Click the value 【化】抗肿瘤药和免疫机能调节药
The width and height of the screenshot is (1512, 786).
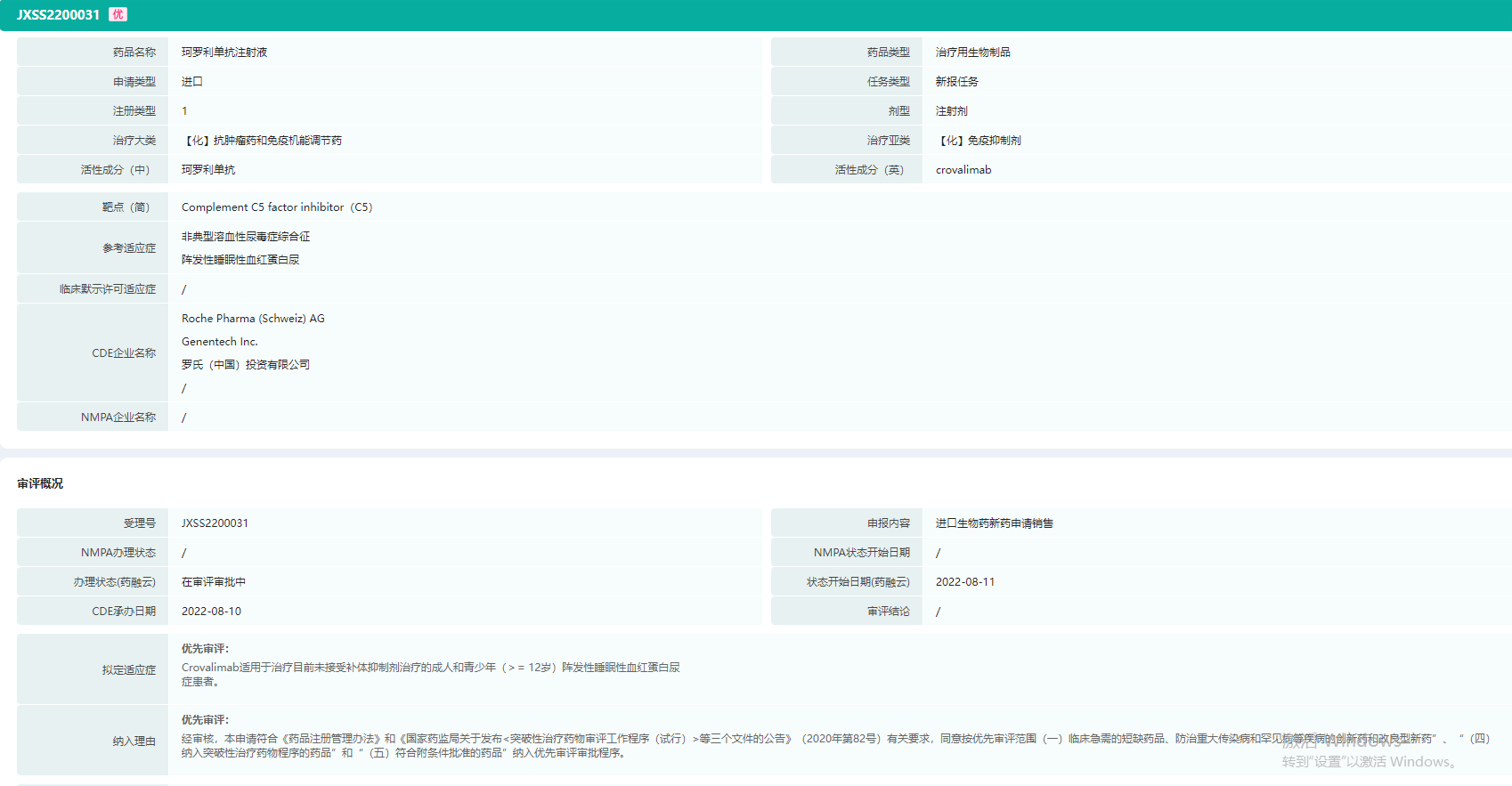coord(262,141)
